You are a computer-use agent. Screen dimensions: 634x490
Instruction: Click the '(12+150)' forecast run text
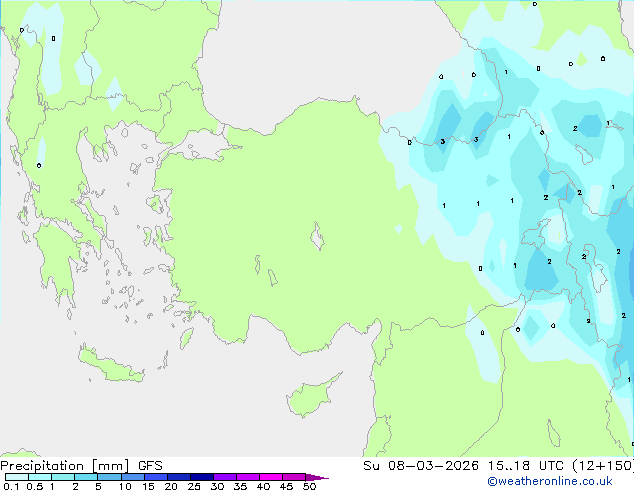click(603, 466)
